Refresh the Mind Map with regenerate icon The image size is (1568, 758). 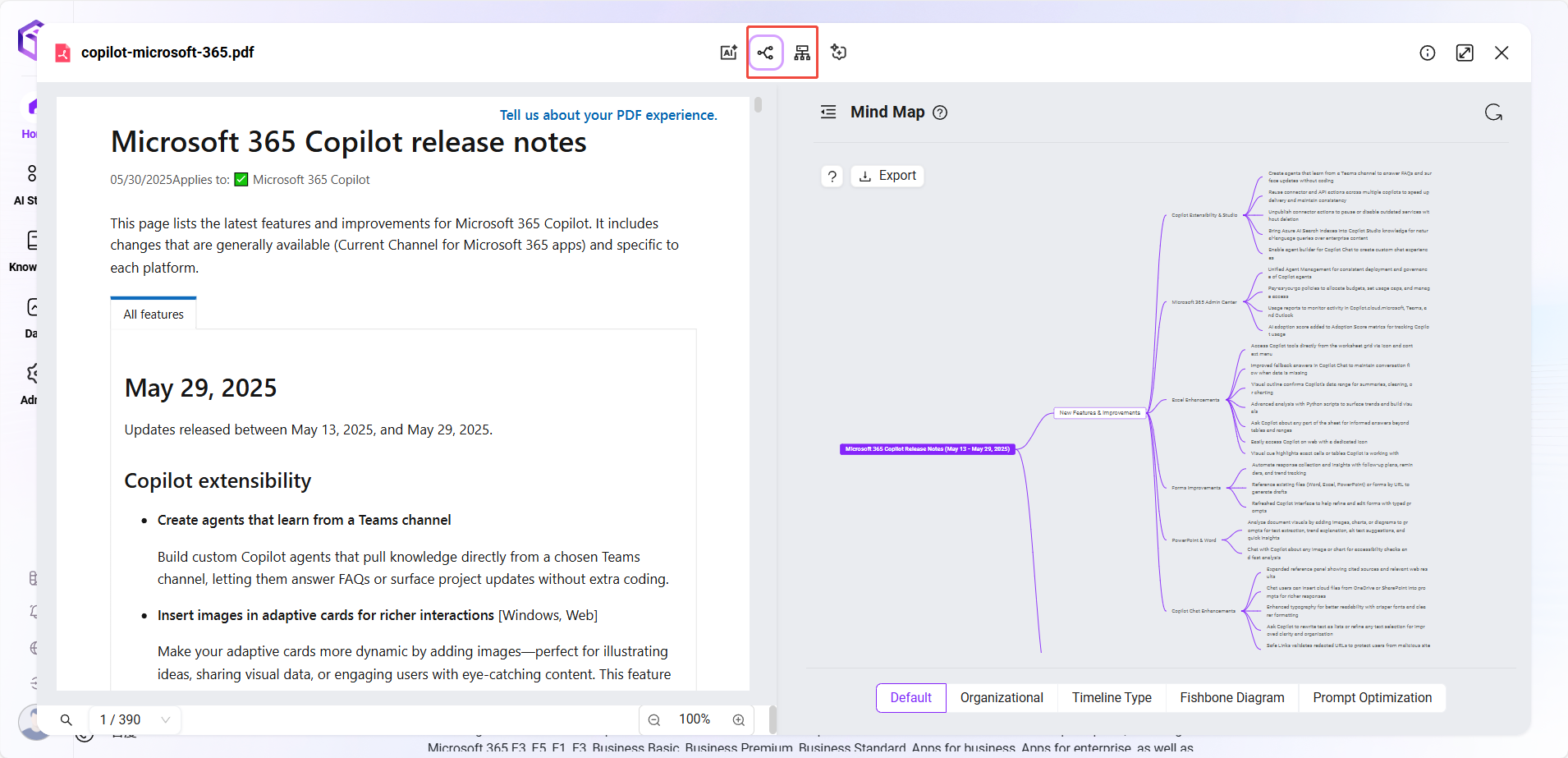(1493, 113)
